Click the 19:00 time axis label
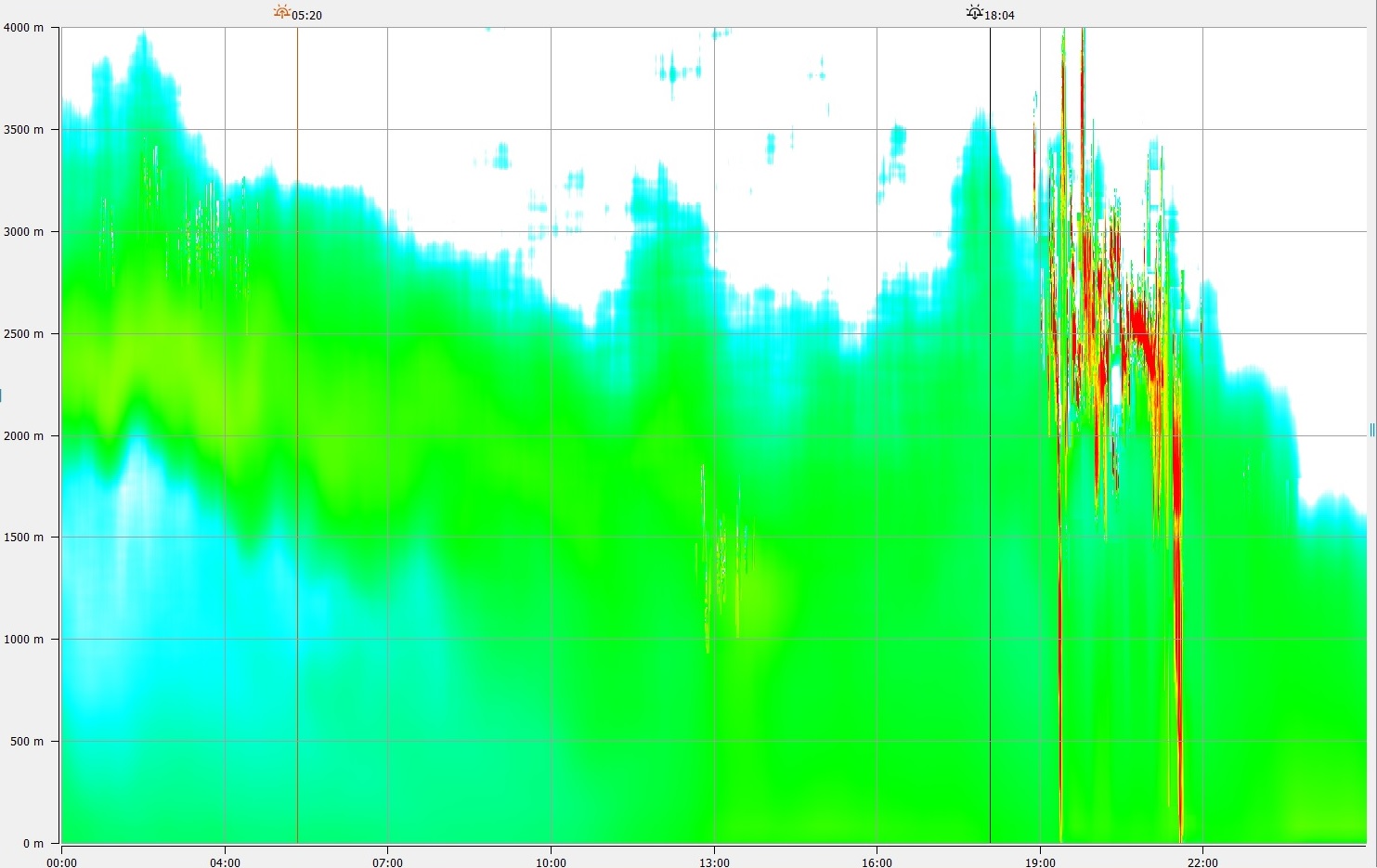 (1040, 862)
